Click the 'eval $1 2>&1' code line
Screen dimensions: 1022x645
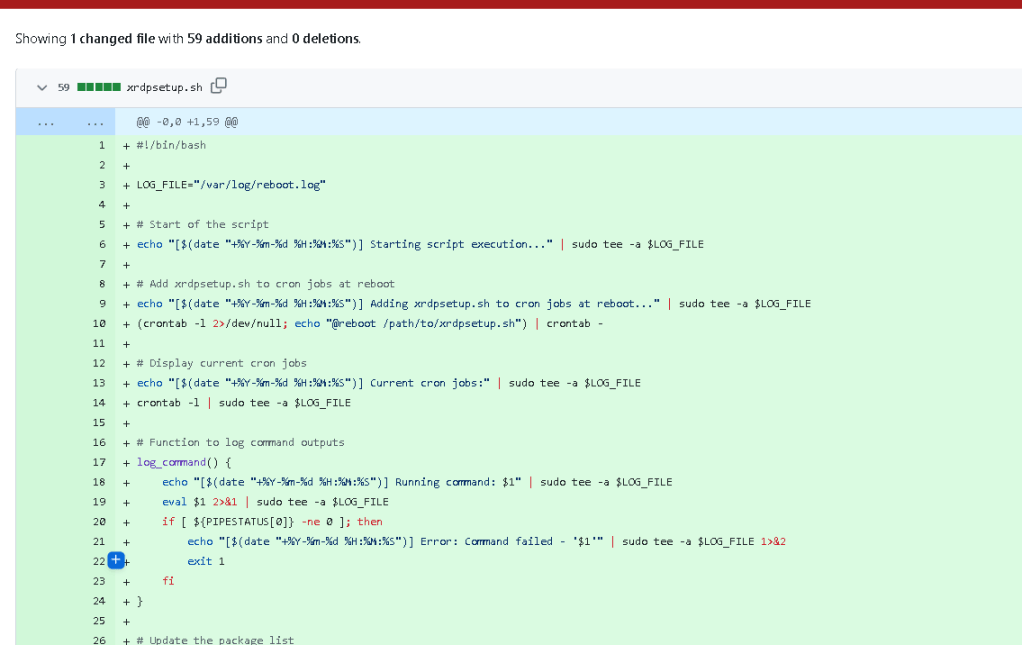point(276,502)
